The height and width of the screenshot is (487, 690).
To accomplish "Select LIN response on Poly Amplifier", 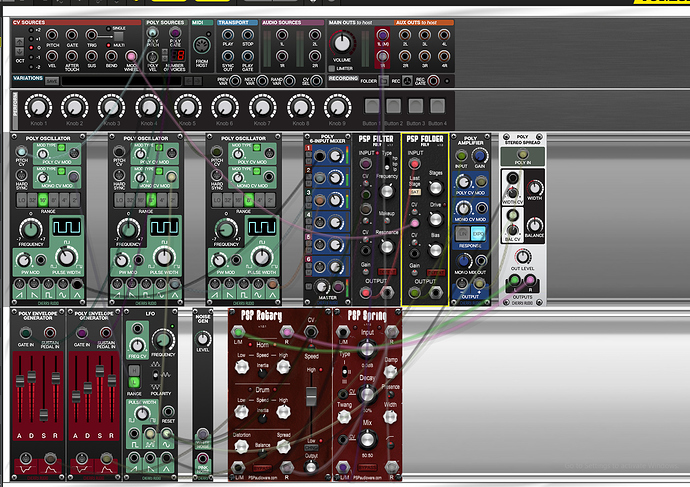I will (x=462, y=233).
